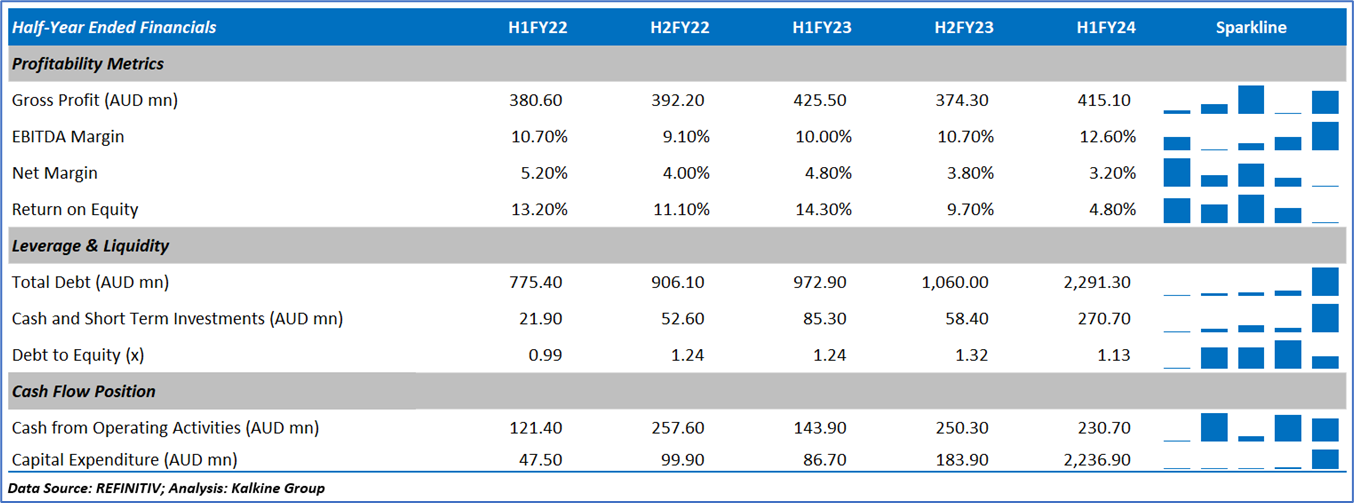
Task: Select the Return on Equity sparkline
Action: pos(1251,209)
